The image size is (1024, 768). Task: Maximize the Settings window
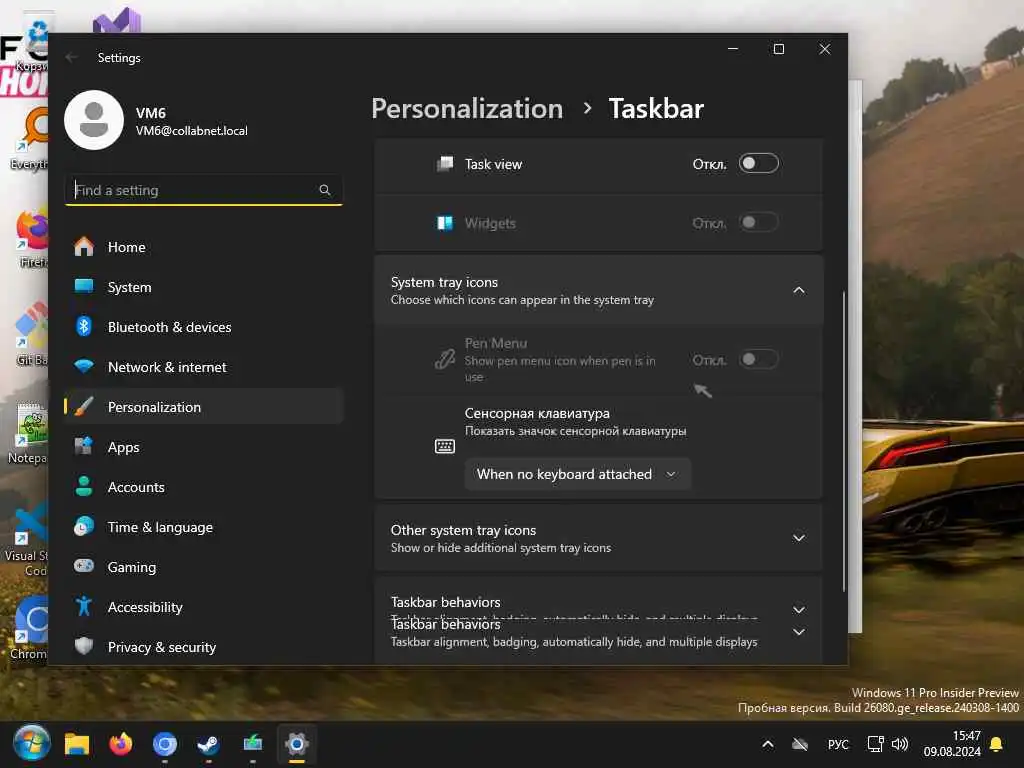[778, 49]
